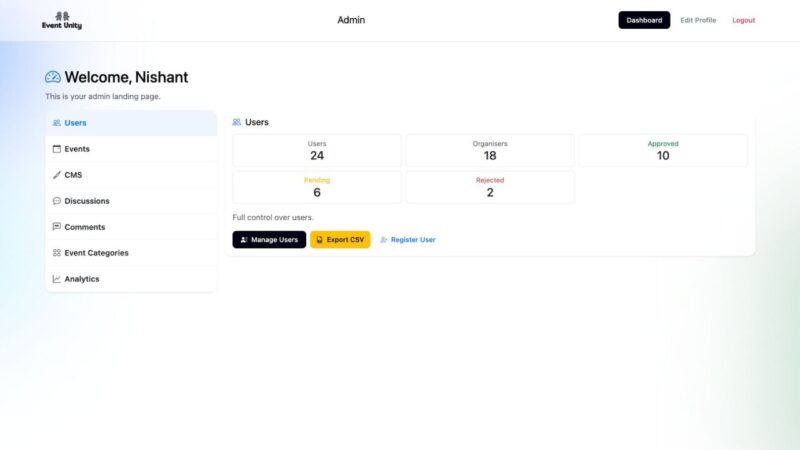Open the Edit Profile link
The image size is (800, 450).
coord(698,20)
